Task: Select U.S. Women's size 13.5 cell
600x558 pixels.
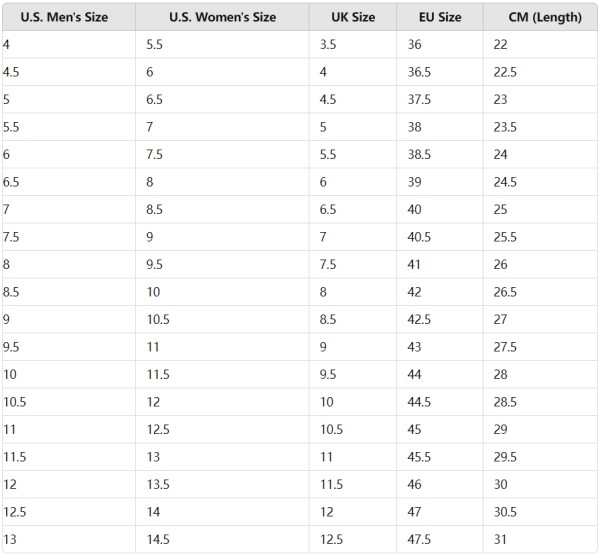Action: coord(158,483)
